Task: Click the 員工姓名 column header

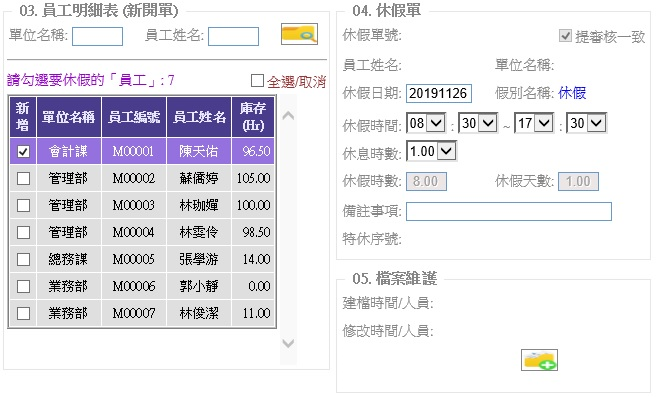Action: click(199, 117)
